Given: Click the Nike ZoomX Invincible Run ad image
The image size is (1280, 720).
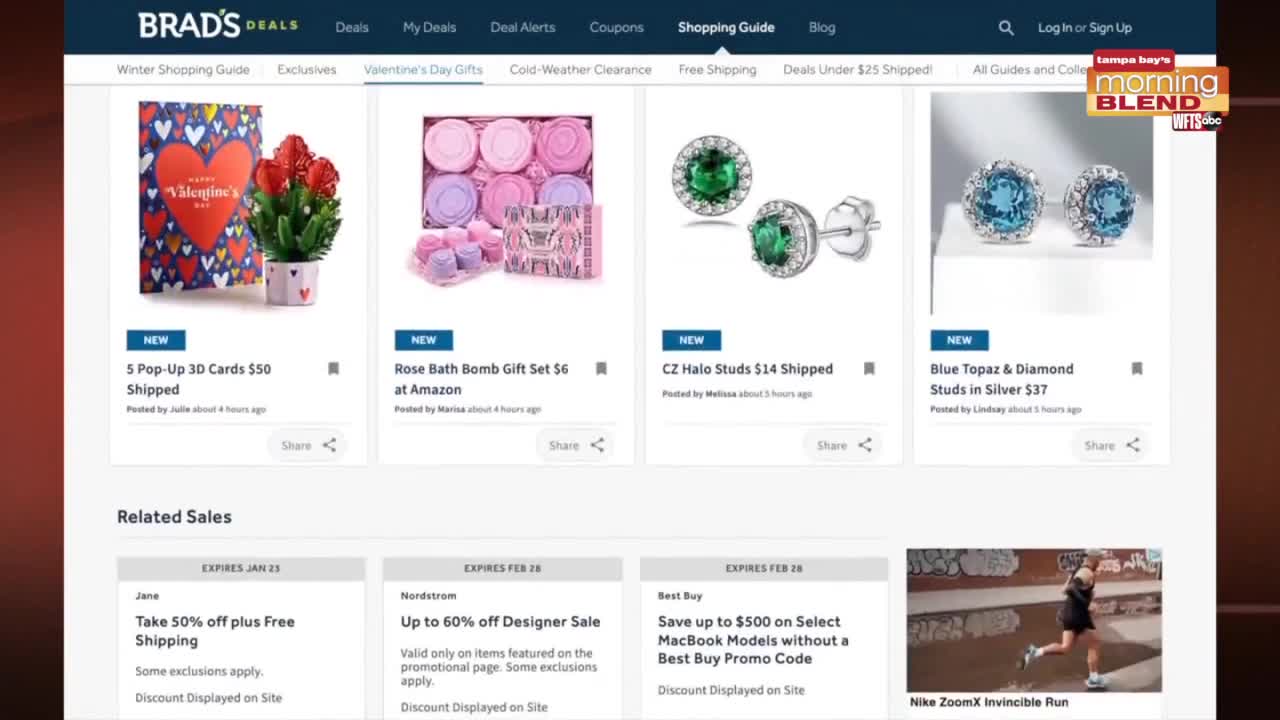Looking at the screenshot, I should tap(1034, 620).
